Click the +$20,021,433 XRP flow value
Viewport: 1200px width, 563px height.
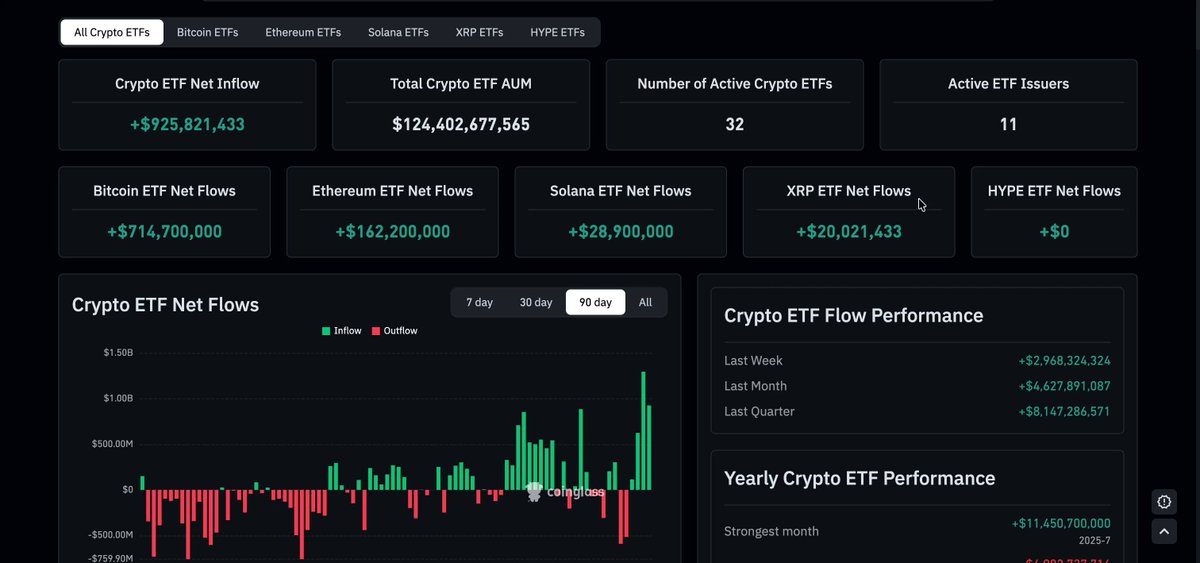coord(849,232)
